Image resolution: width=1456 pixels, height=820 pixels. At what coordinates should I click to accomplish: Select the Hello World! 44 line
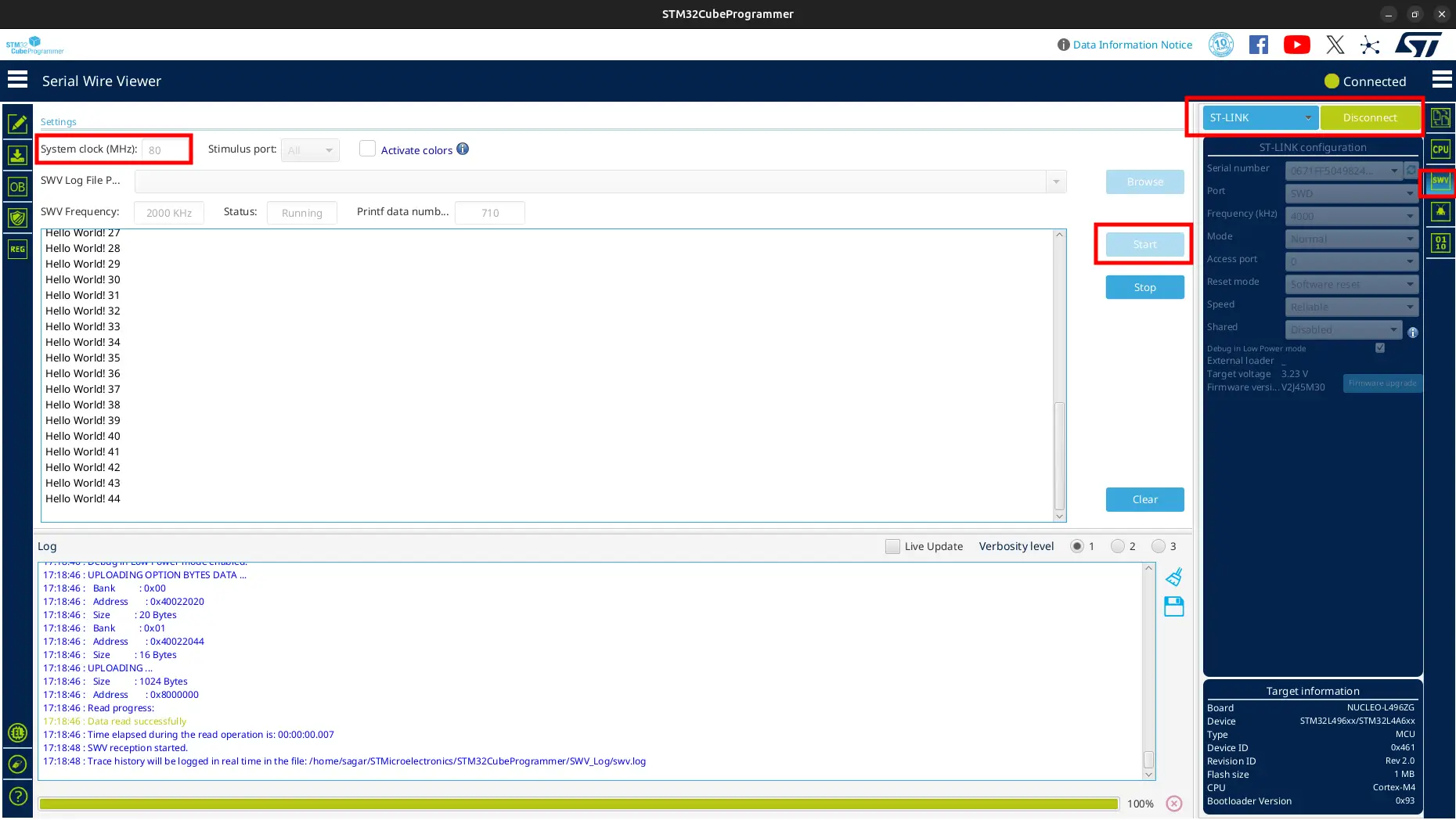pyautogui.click(x=83, y=498)
